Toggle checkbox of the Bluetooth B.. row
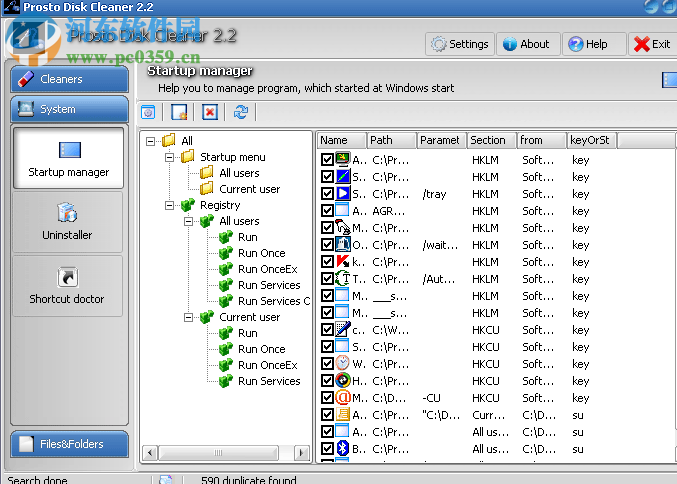677x484 pixels. [x=327, y=449]
